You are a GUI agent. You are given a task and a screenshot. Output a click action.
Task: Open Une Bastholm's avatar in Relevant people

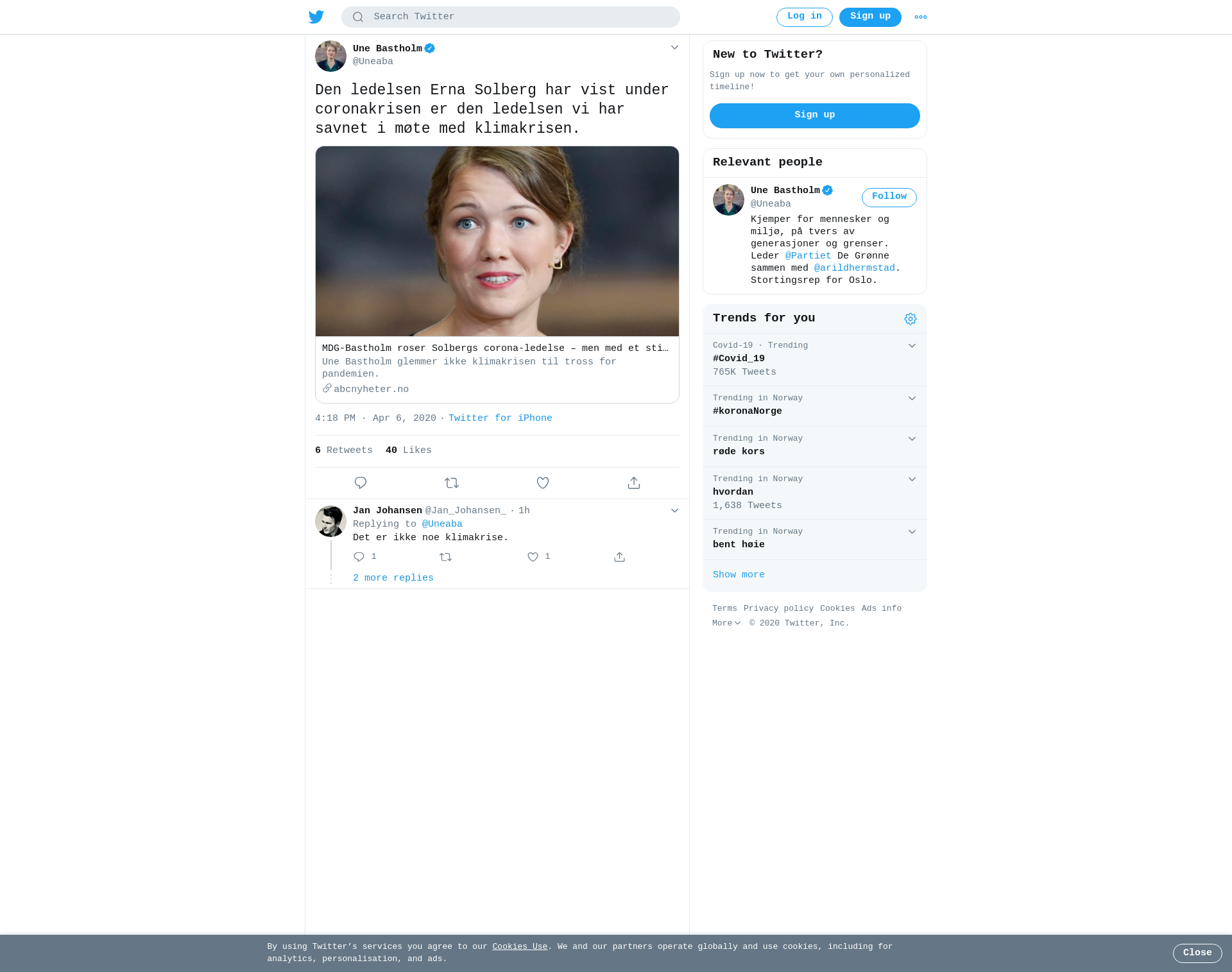coord(728,200)
